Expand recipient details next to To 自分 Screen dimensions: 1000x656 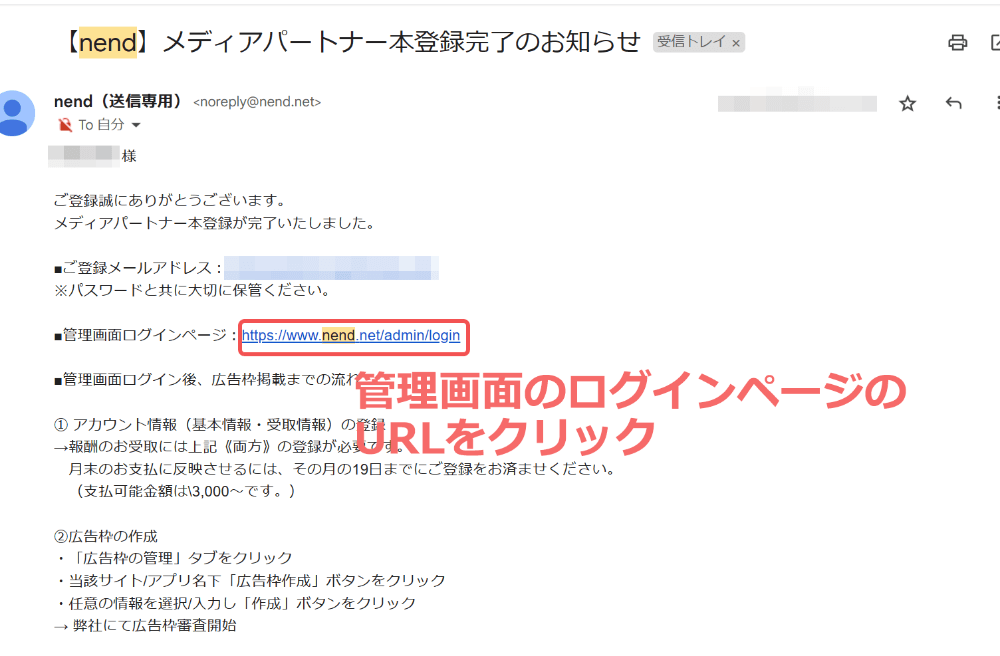pos(136,125)
